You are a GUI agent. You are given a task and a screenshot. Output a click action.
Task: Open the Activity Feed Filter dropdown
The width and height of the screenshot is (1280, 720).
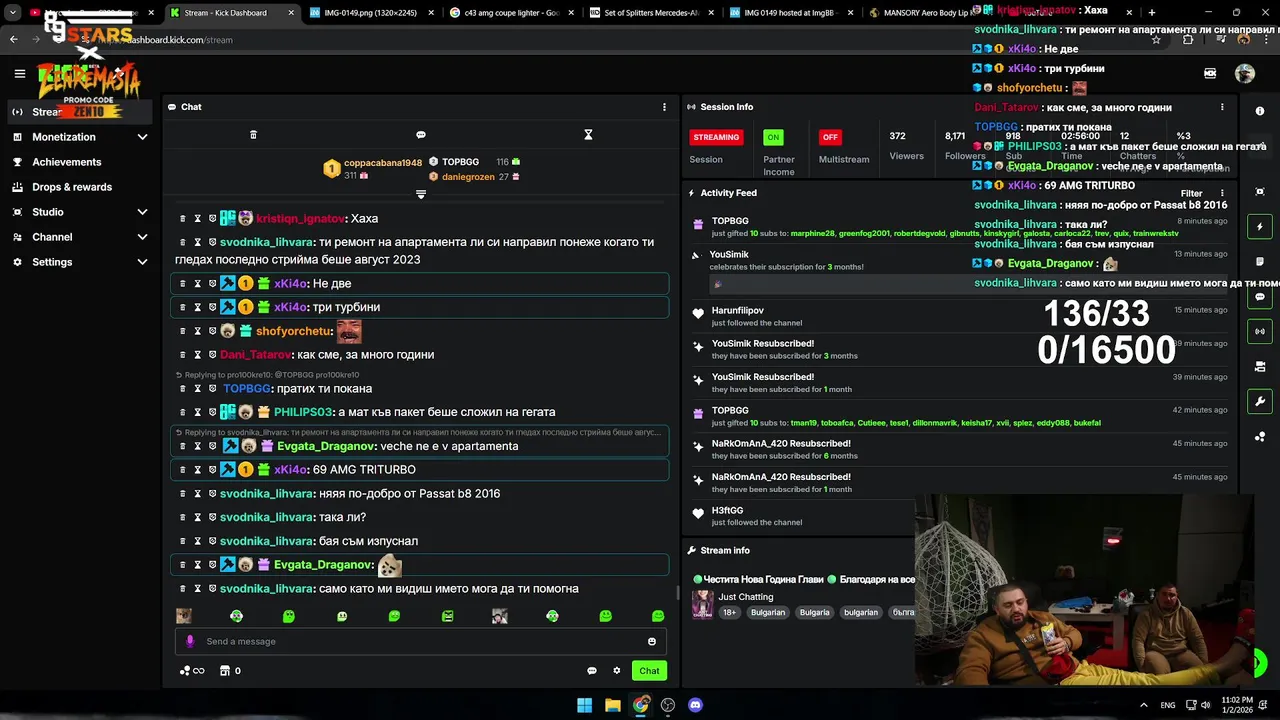[1191, 193]
